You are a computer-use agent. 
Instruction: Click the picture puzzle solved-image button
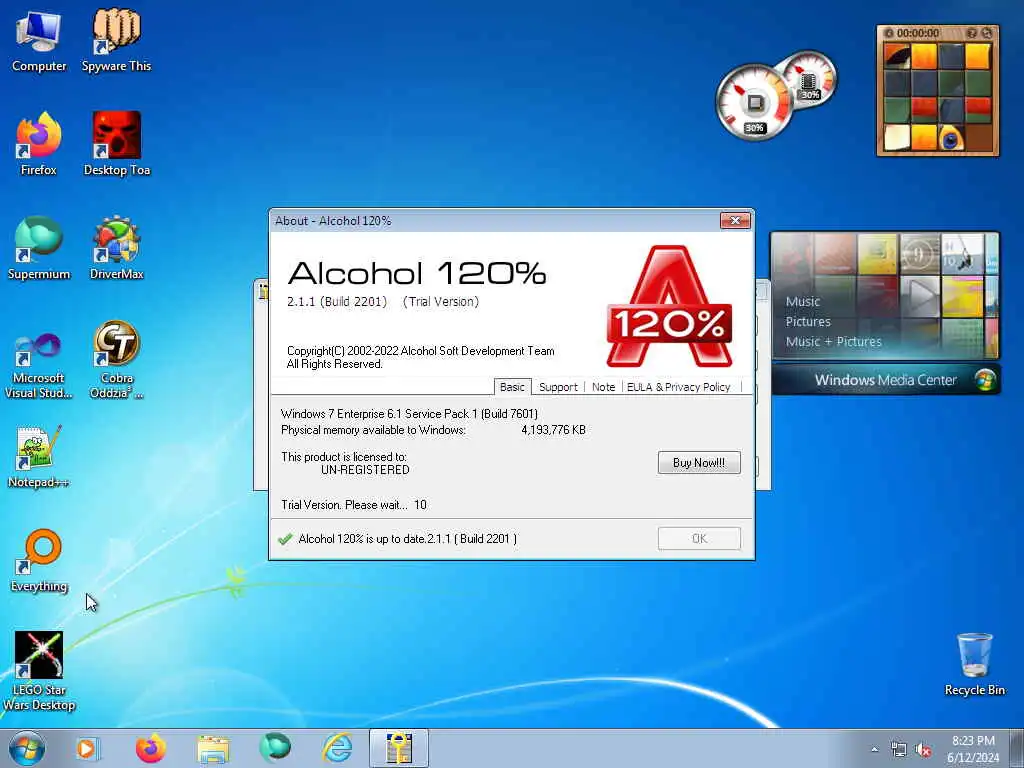971,33
